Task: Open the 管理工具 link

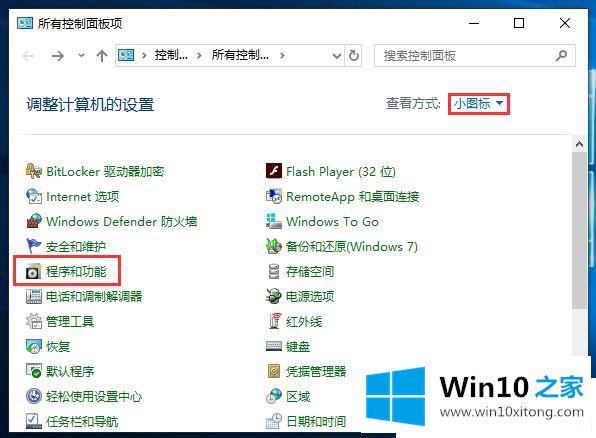Action: pos(70,321)
